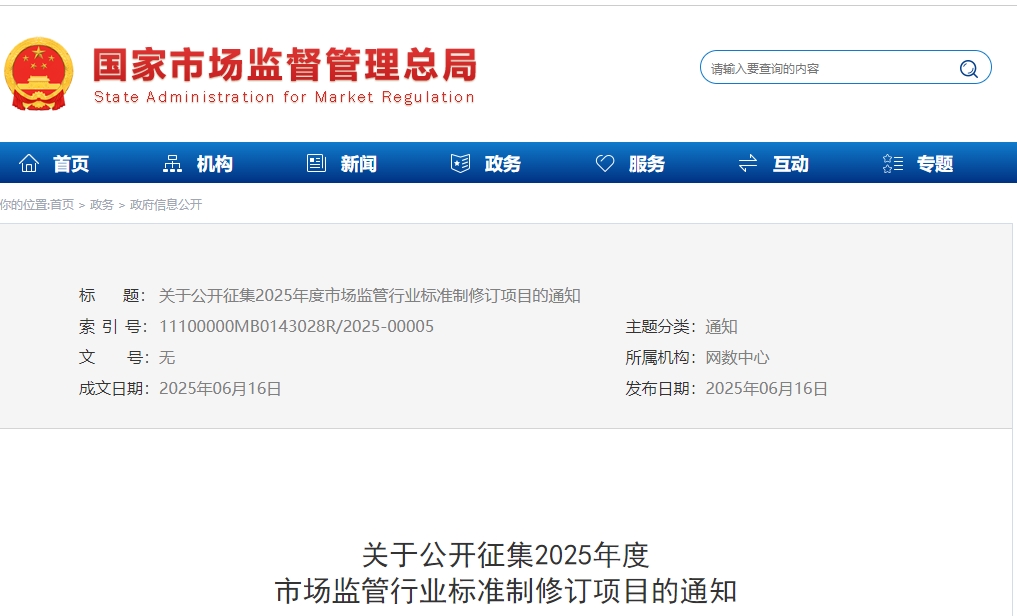Image resolution: width=1017 pixels, height=616 pixels.
Task: Open the 服务 navigation item
Action: (647, 163)
